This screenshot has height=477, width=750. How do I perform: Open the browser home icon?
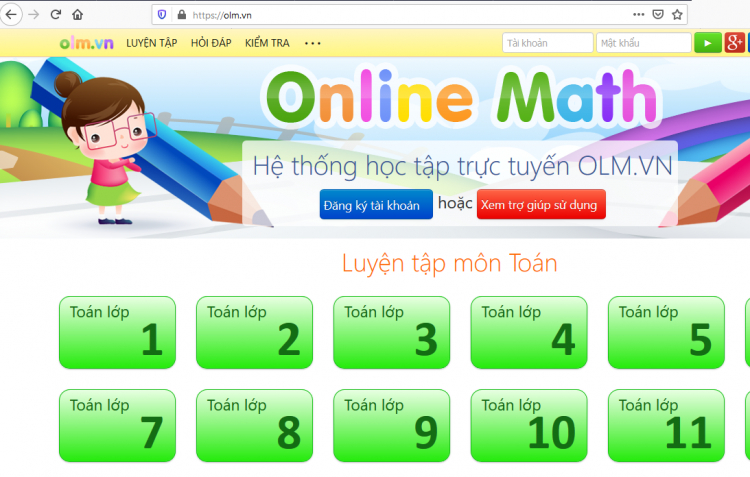click(77, 15)
